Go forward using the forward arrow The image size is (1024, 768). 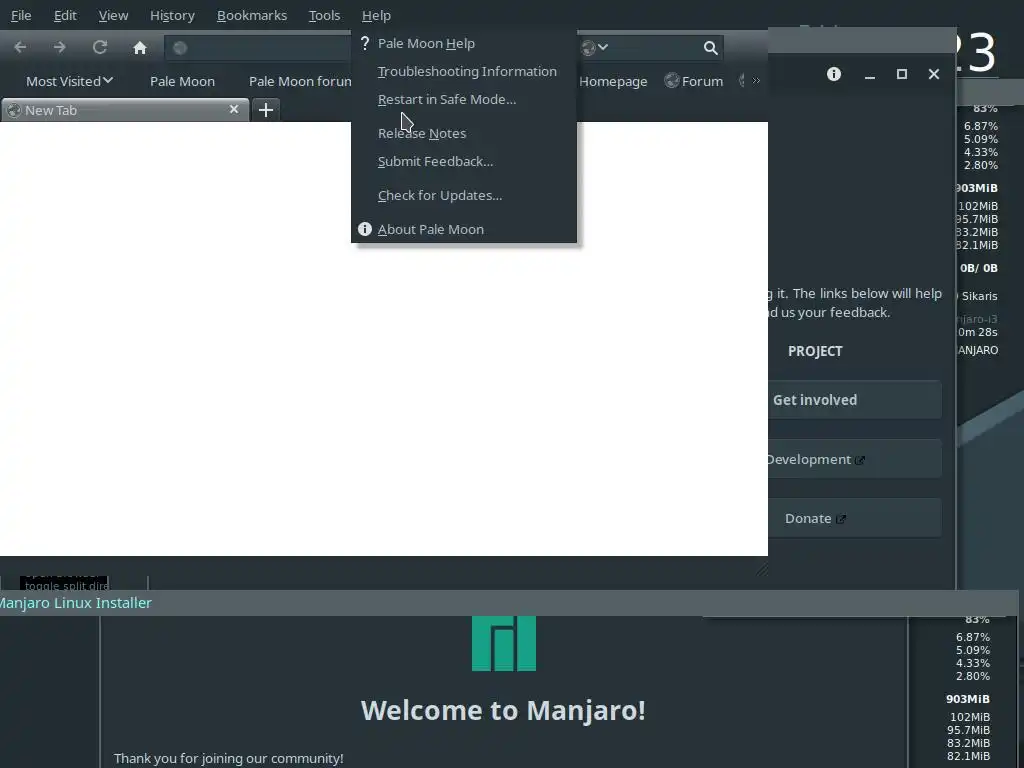pos(59,47)
